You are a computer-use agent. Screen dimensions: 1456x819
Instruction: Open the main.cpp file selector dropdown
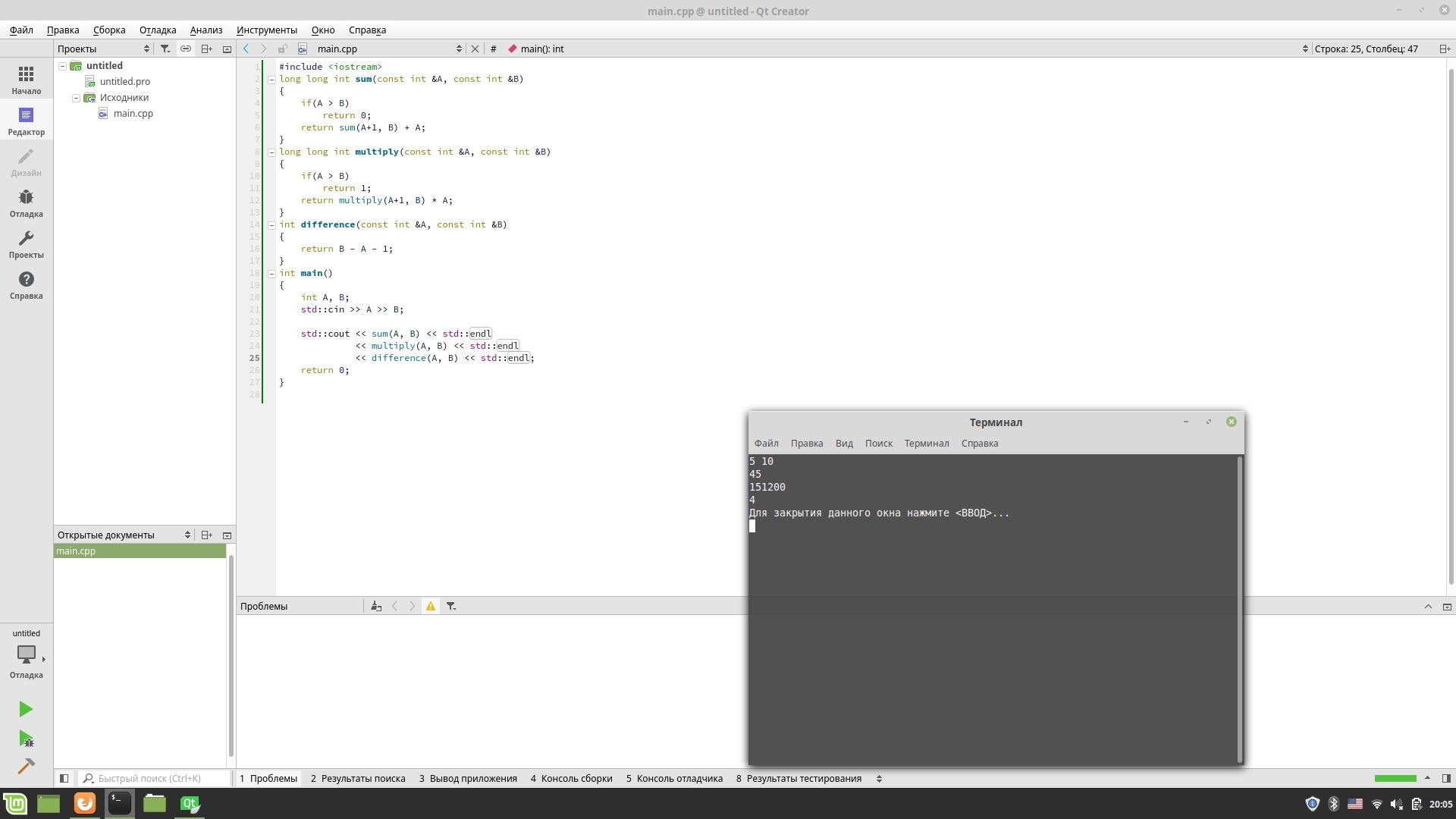click(458, 49)
